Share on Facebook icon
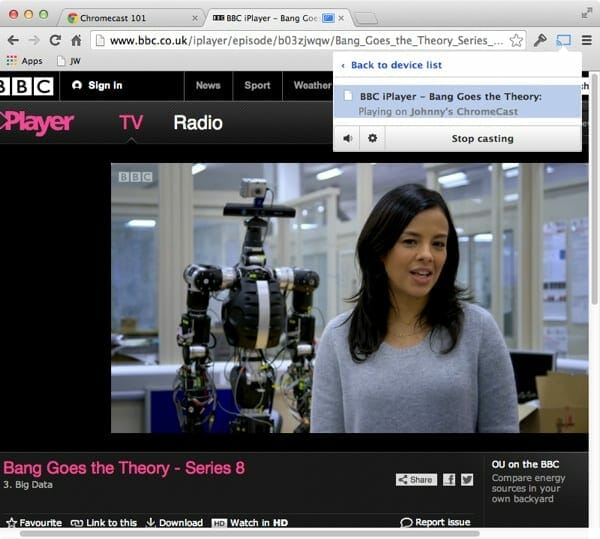Viewport: 600px width, 539px height. point(449,479)
